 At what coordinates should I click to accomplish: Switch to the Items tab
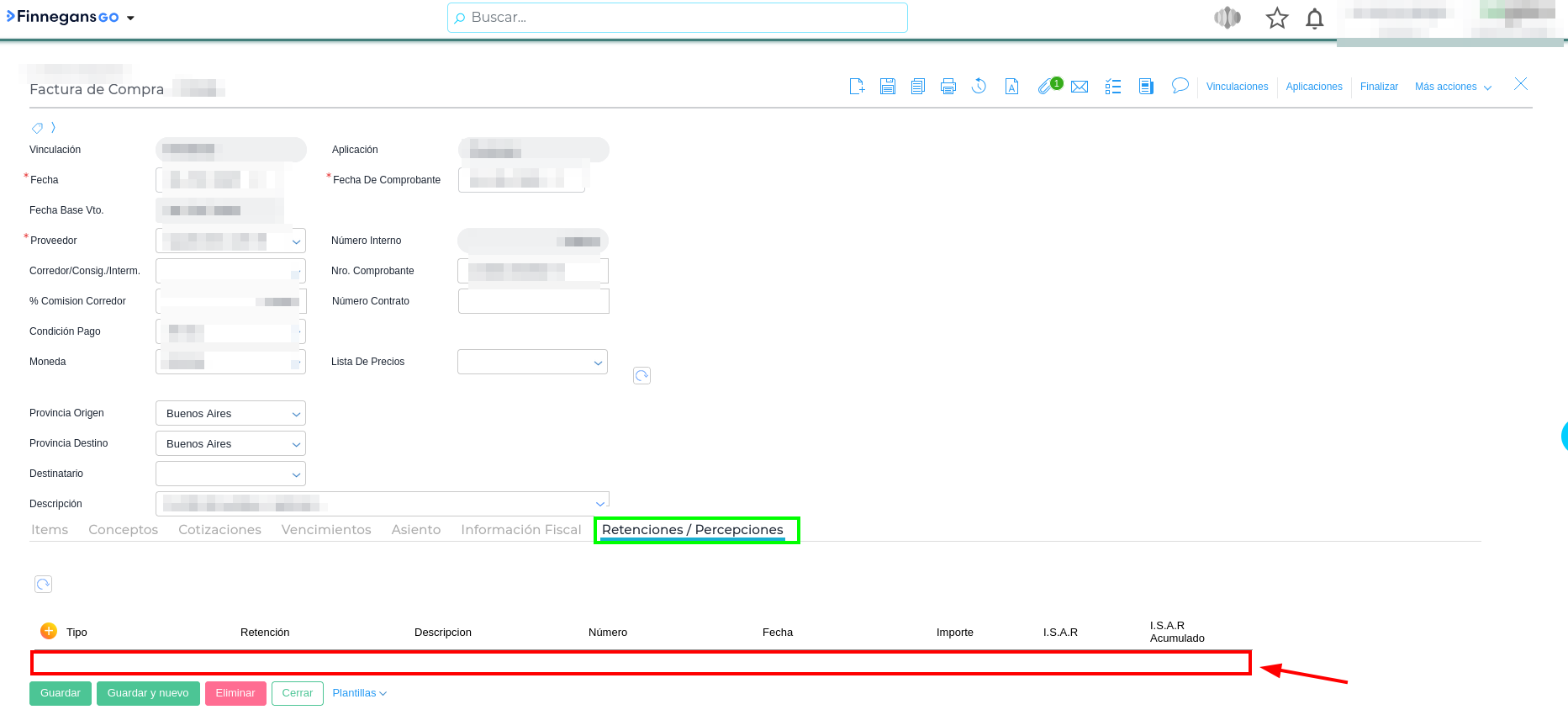(50, 530)
